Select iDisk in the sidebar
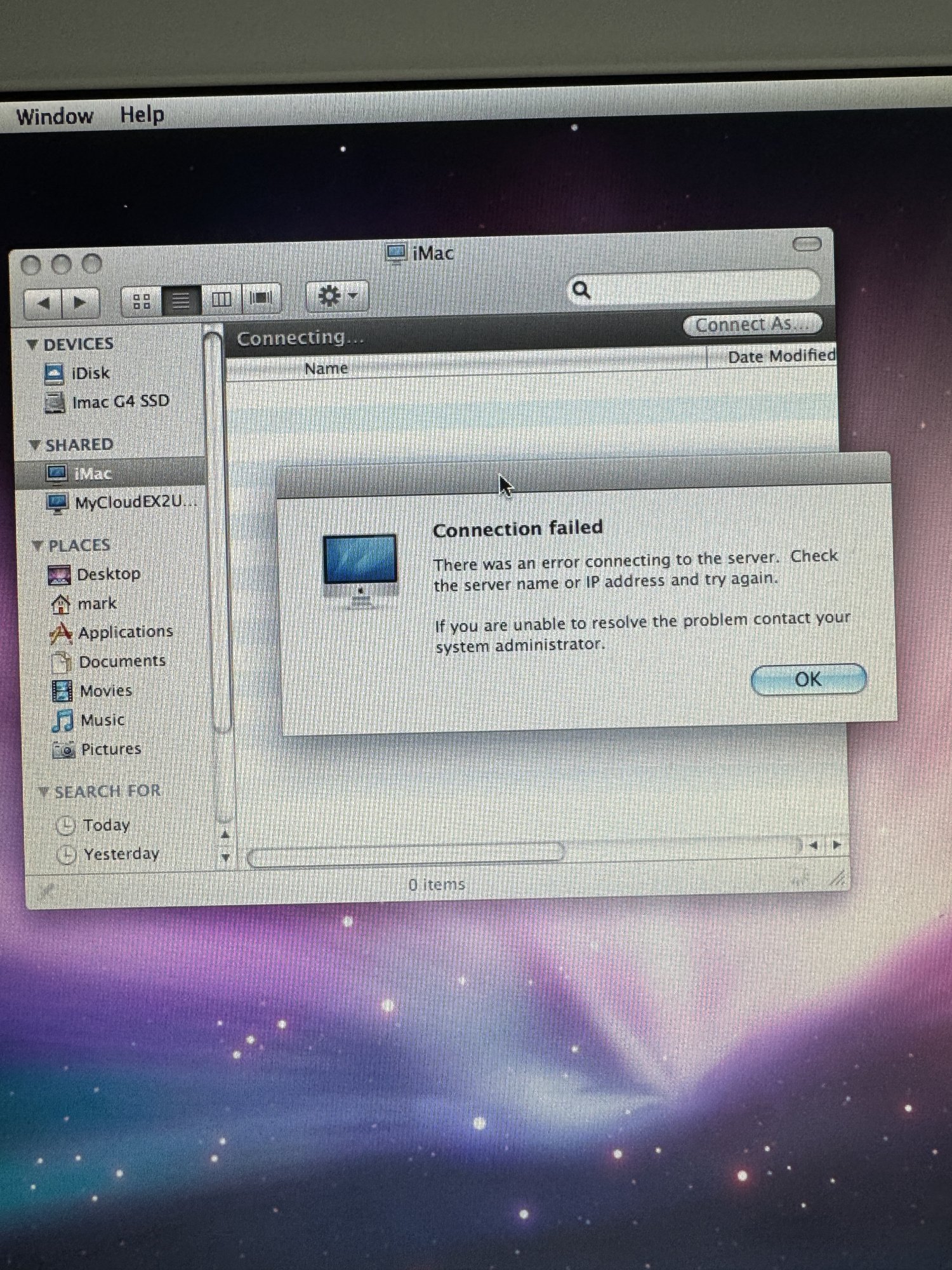The image size is (952, 1270). [77, 373]
